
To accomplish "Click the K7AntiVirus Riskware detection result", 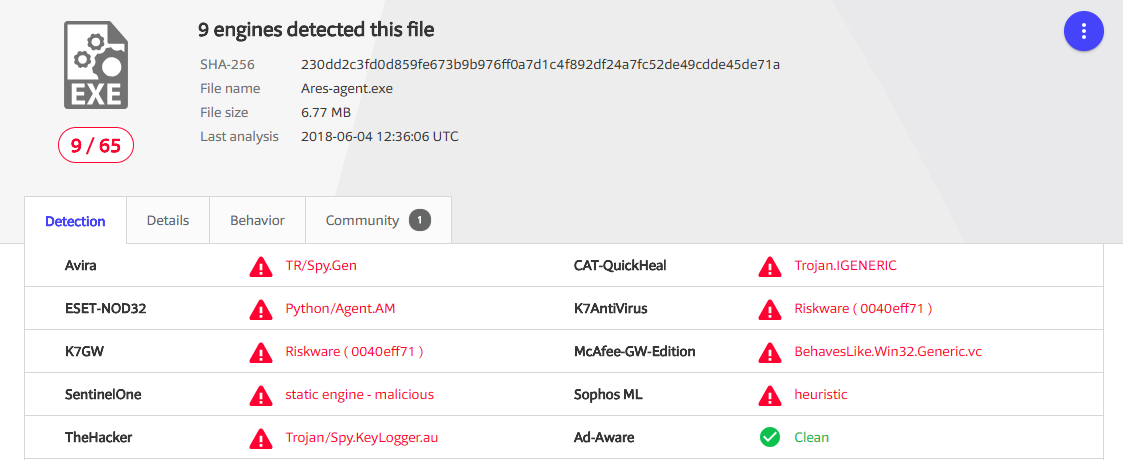I will (863, 309).
